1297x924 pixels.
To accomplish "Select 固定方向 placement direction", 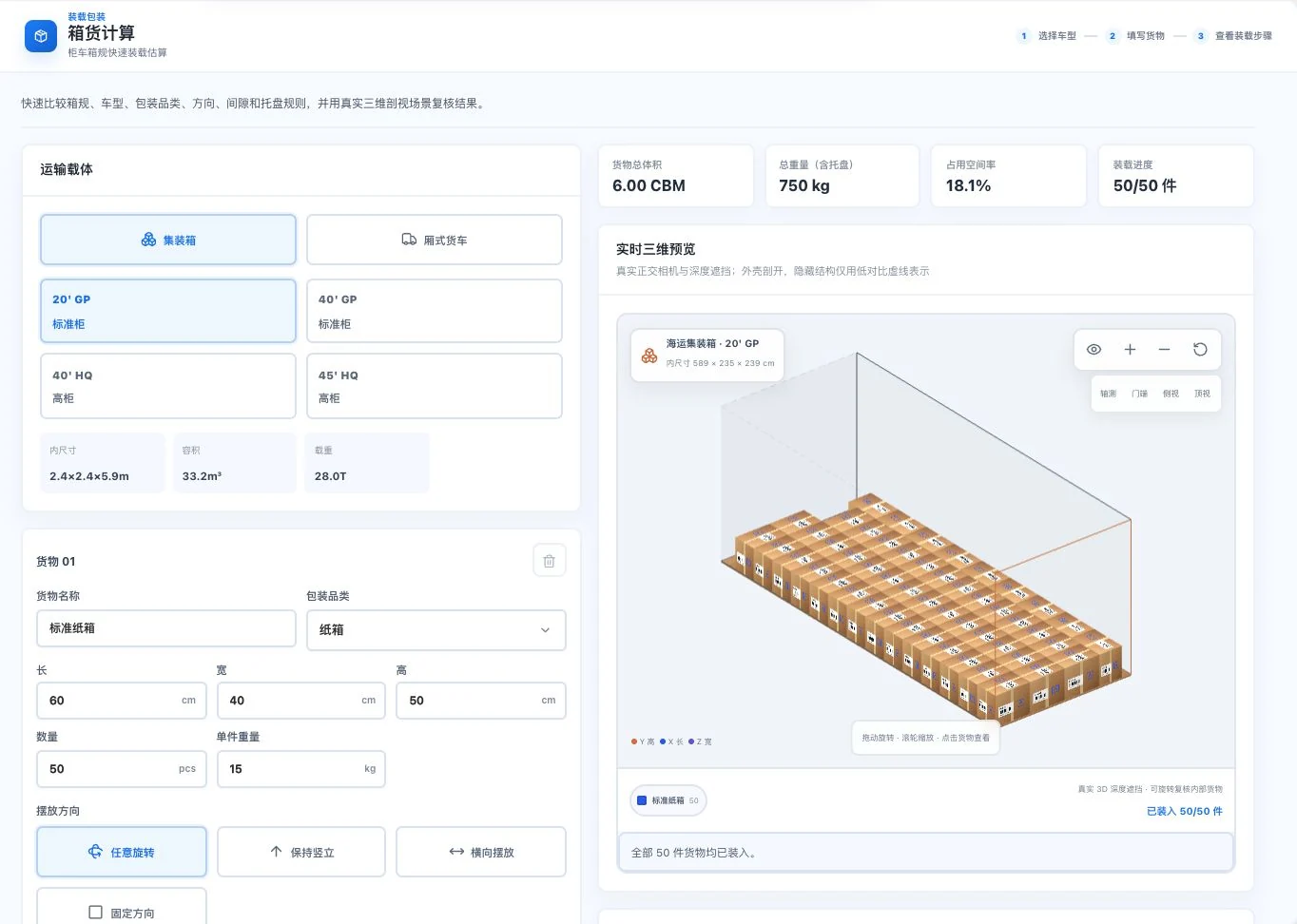I will (122, 909).
